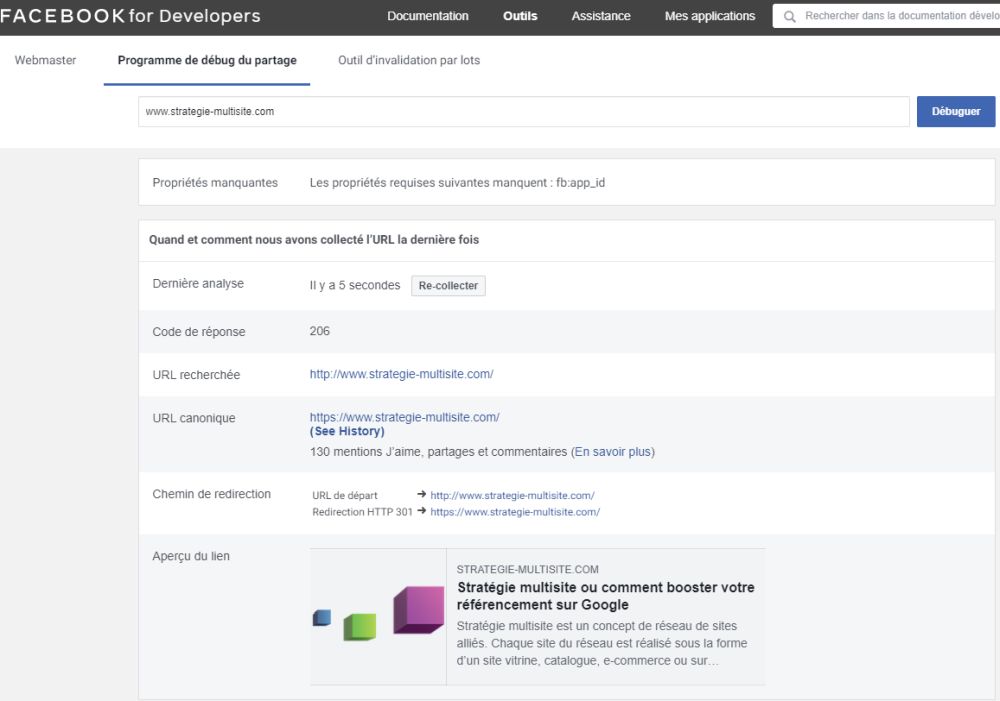This screenshot has width=1000, height=701.
Task: Open the Documentation menu
Action: [427, 16]
